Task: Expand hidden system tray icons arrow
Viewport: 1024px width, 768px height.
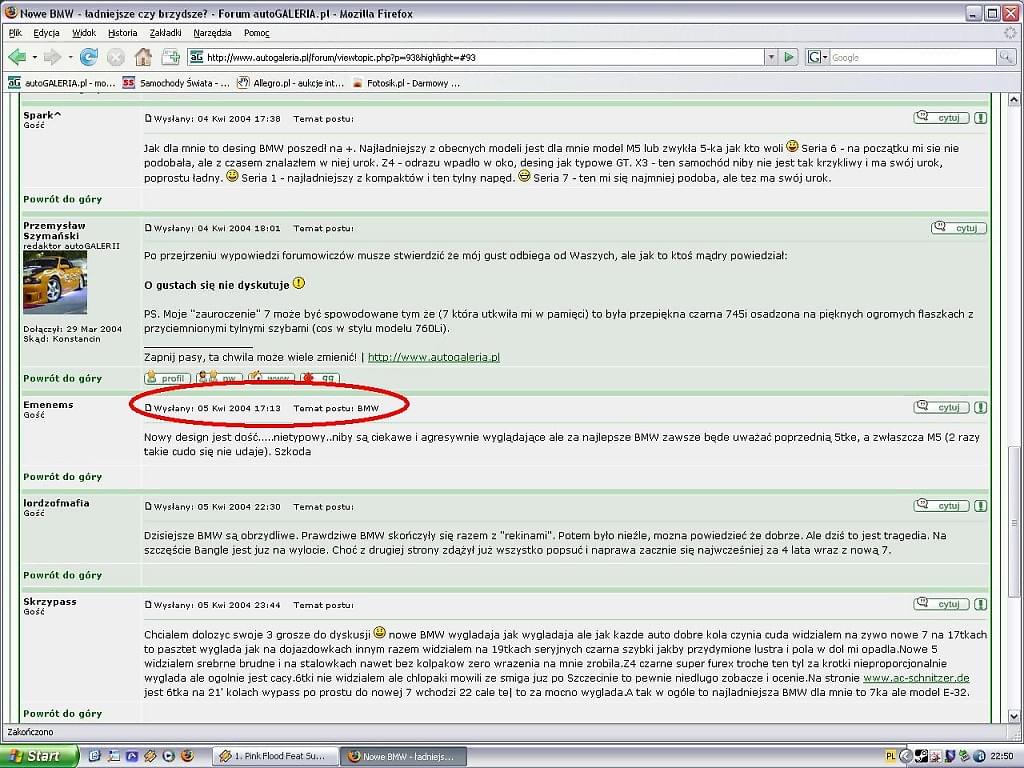Action: pos(905,756)
